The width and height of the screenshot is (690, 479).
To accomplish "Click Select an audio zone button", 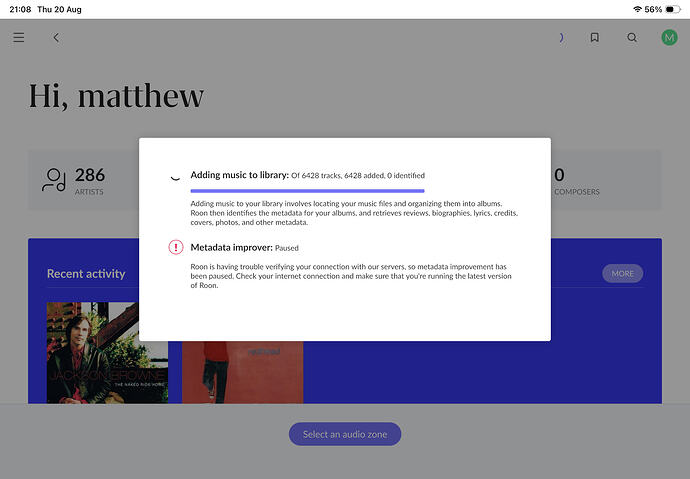I will click(x=345, y=434).
